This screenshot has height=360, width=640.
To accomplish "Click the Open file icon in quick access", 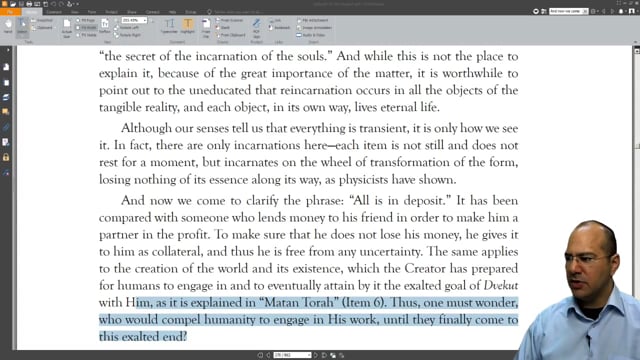I will point(13,4).
